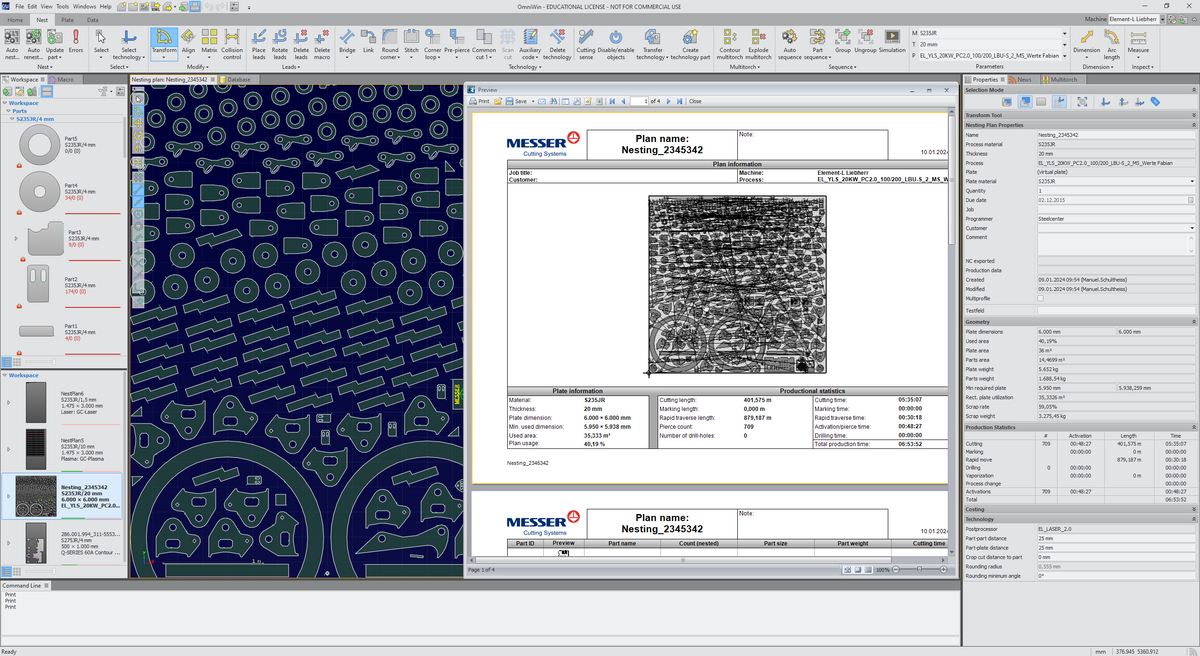Click Disable/enable objects
Screen dimensions: 1200x656
pos(617,44)
